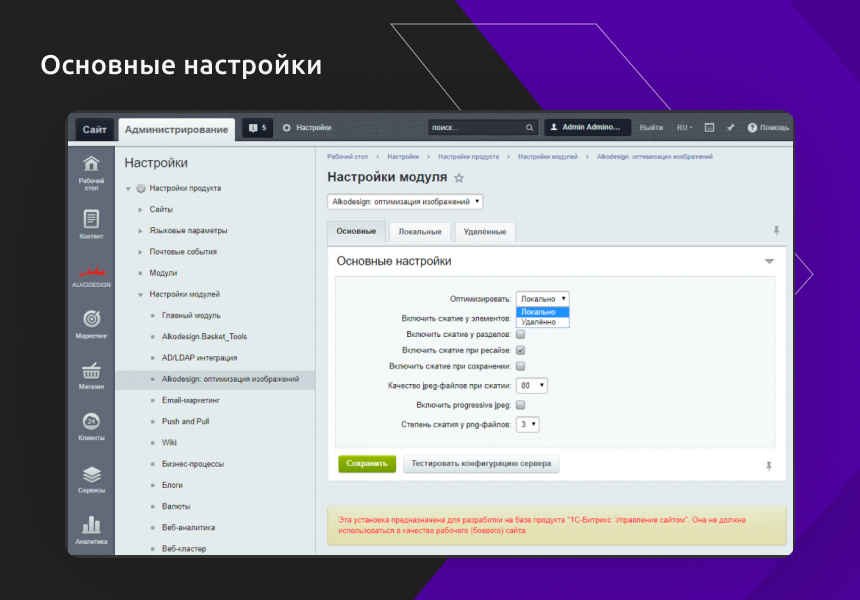This screenshot has height=600, width=860.
Task: Open the Клиенты section icon
Action: click(x=91, y=421)
